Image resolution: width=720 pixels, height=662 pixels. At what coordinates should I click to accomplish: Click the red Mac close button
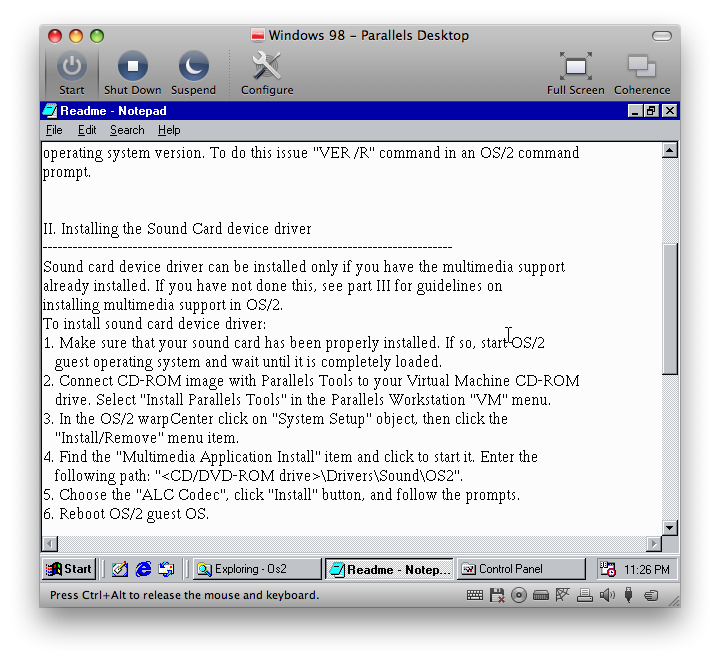(55, 36)
